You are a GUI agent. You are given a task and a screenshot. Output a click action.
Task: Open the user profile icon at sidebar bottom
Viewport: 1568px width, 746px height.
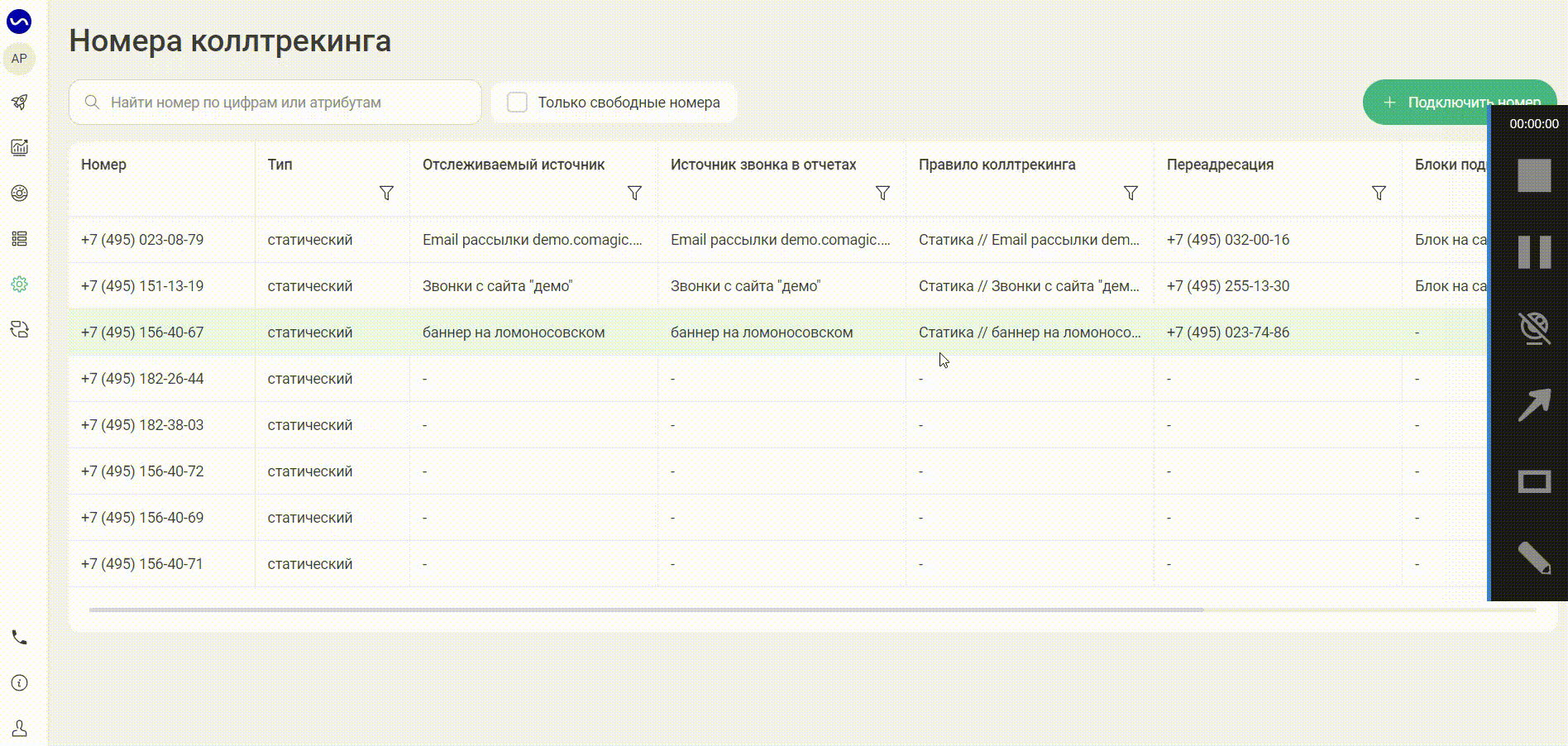pyautogui.click(x=19, y=728)
